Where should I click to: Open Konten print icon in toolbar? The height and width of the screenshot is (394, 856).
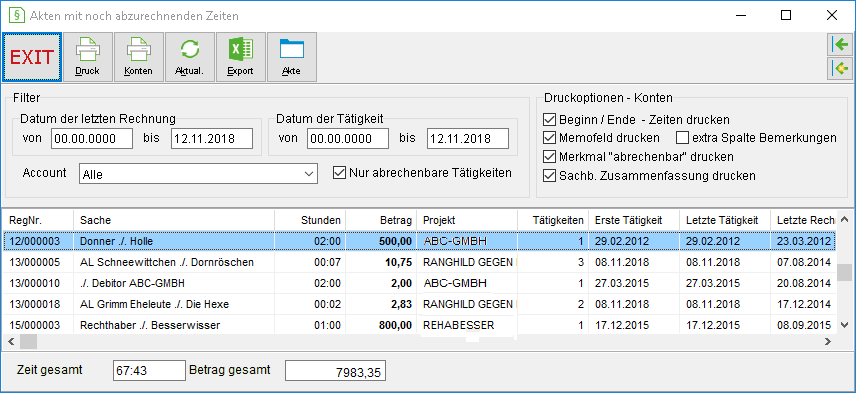139,57
